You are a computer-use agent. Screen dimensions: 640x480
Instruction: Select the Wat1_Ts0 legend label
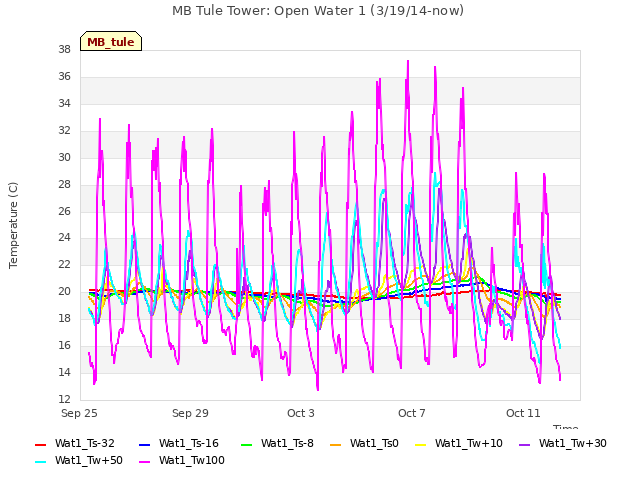tap(374, 443)
